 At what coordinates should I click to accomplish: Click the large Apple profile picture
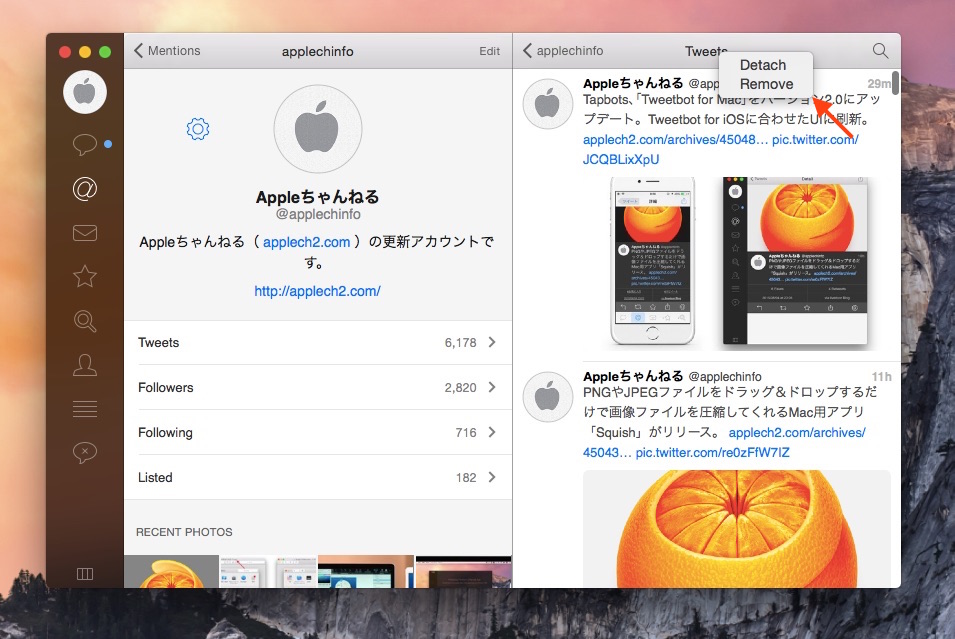point(317,129)
